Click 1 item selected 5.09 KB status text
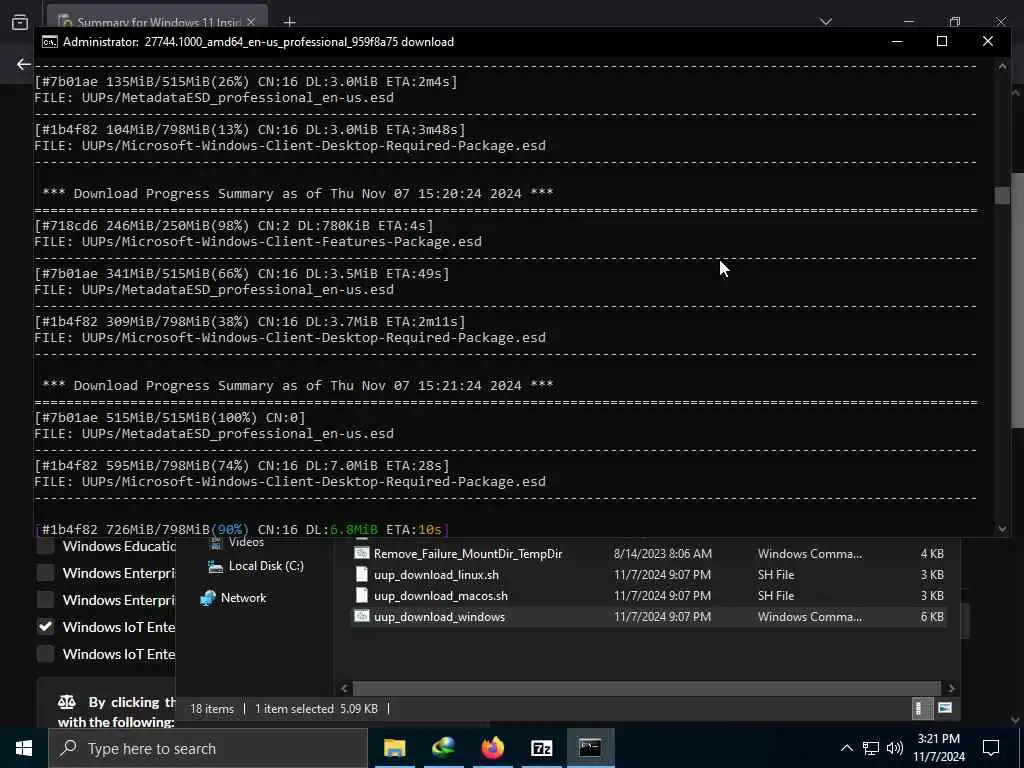 coord(316,709)
